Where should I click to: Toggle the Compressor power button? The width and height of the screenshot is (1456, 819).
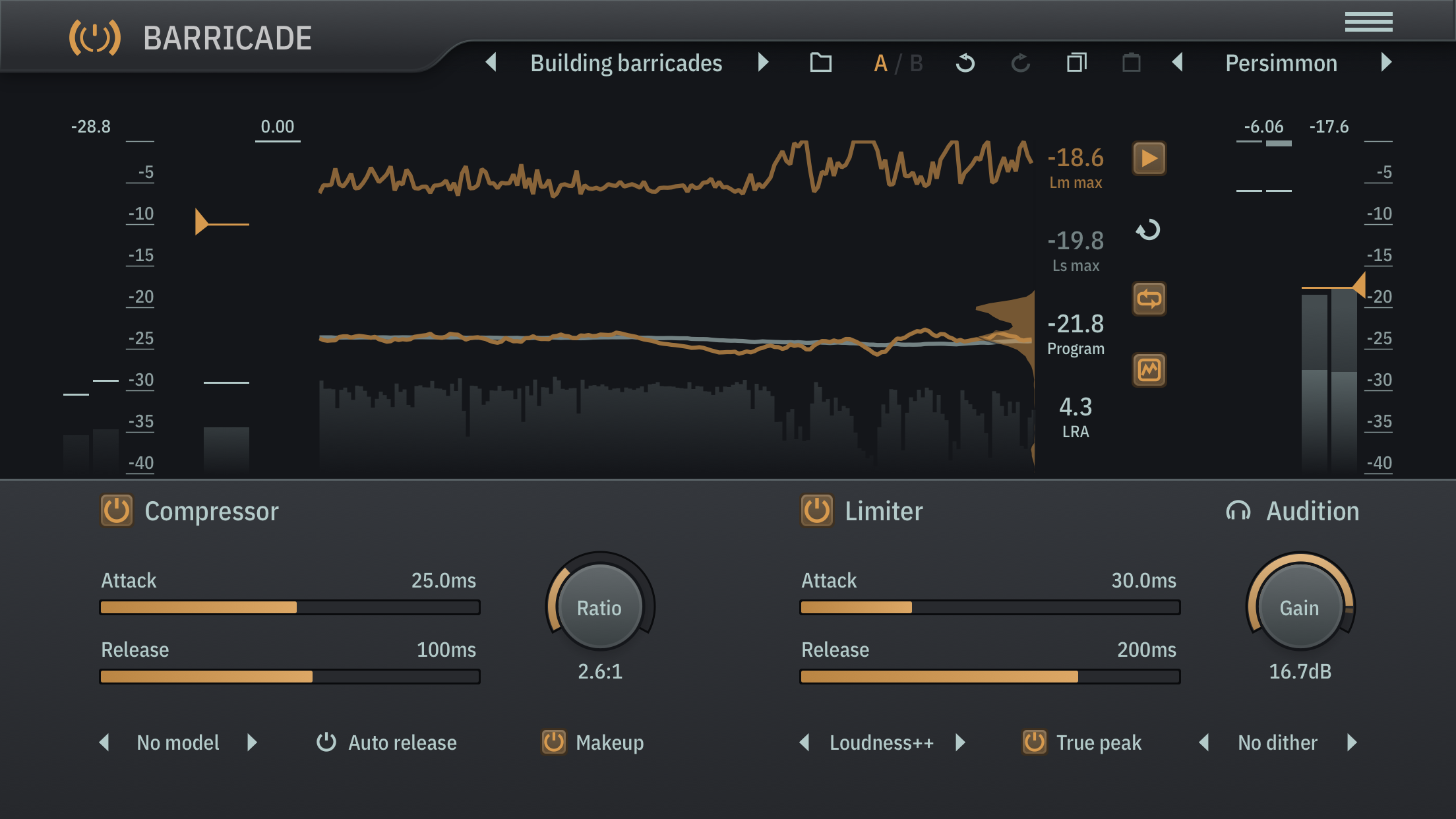(x=117, y=511)
